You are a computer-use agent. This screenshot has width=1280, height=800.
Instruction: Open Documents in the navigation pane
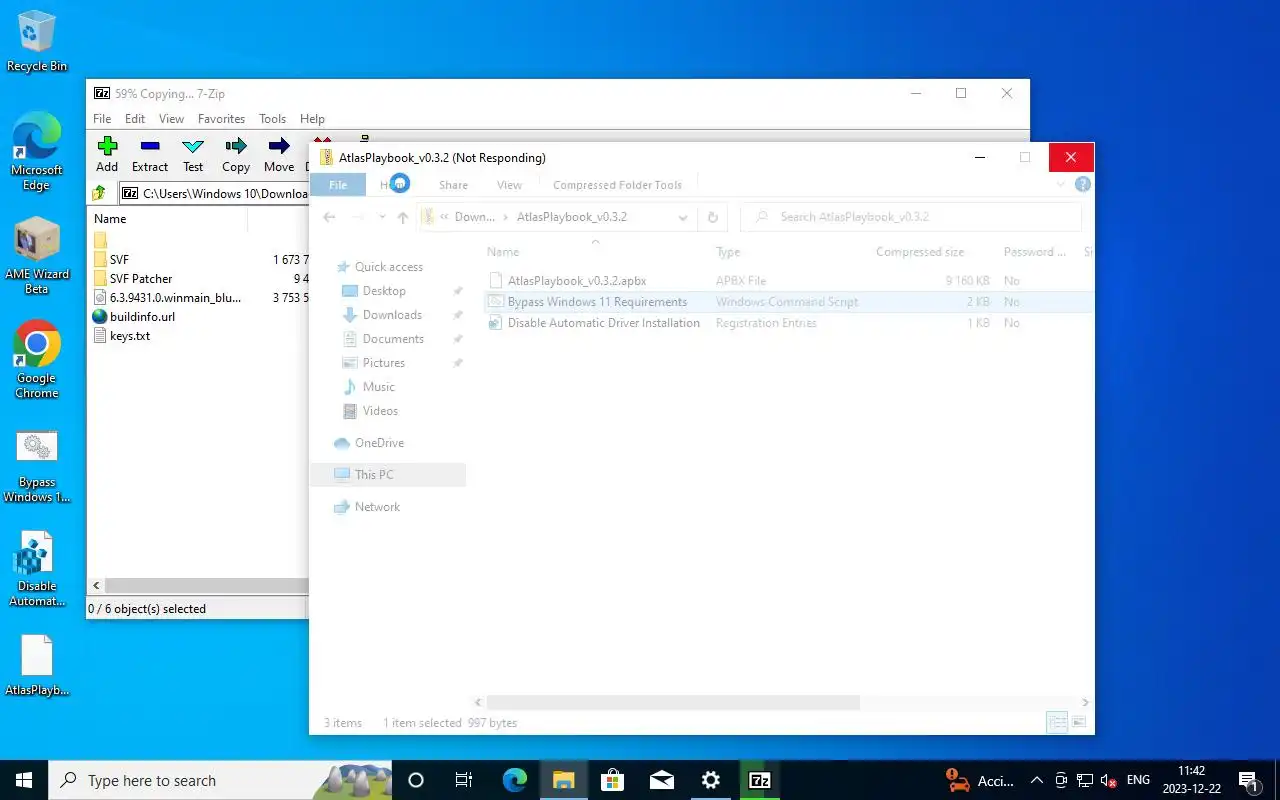click(x=393, y=339)
